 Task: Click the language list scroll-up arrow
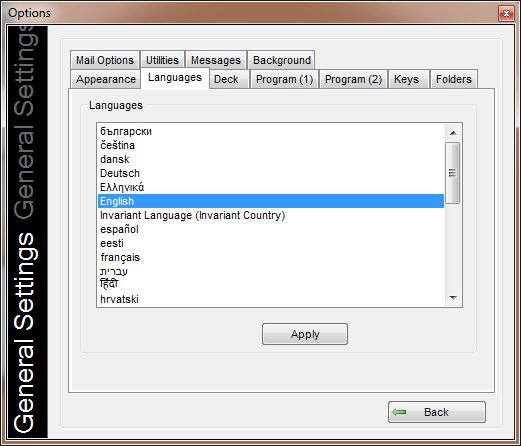click(453, 133)
